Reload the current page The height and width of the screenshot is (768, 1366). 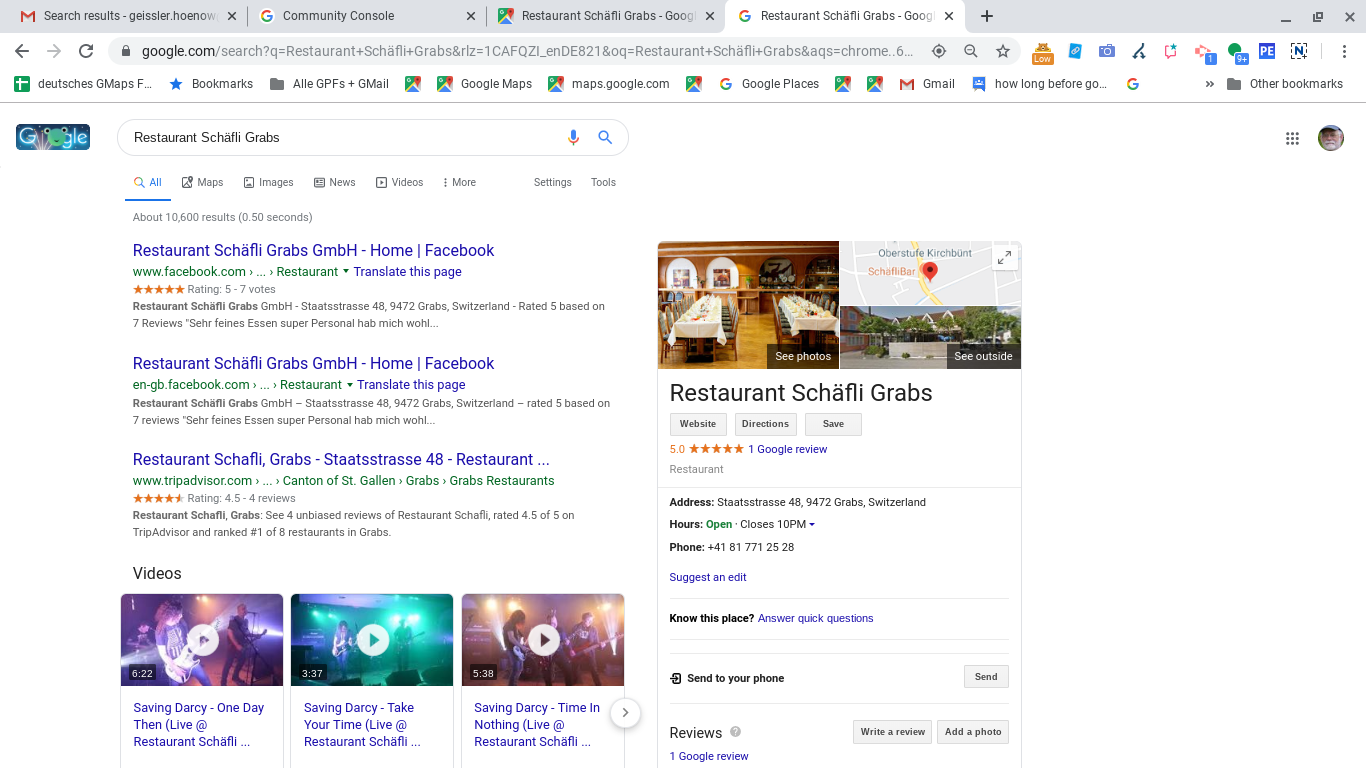pos(86,51)
